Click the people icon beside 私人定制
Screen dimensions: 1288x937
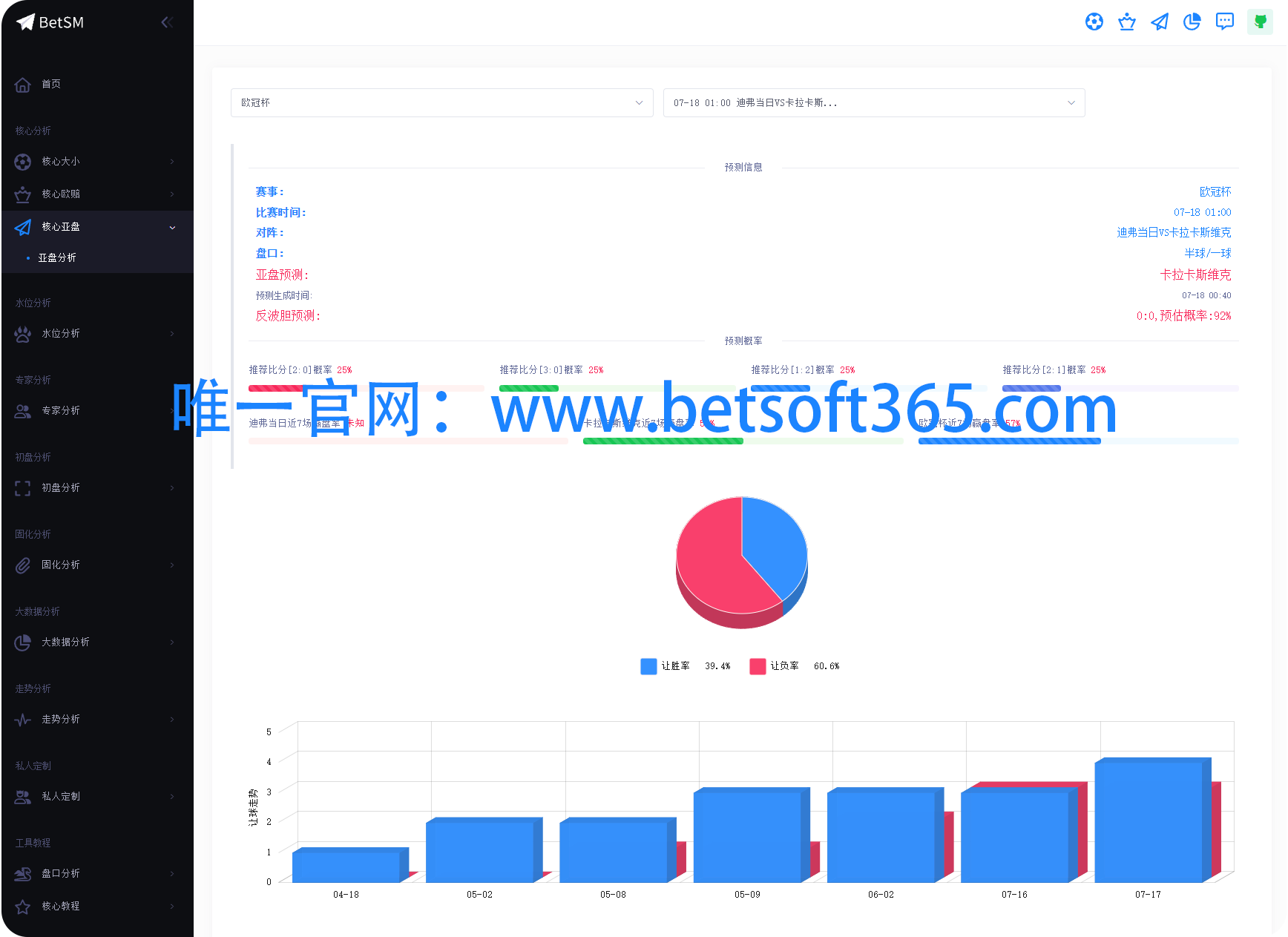point(23,797)
